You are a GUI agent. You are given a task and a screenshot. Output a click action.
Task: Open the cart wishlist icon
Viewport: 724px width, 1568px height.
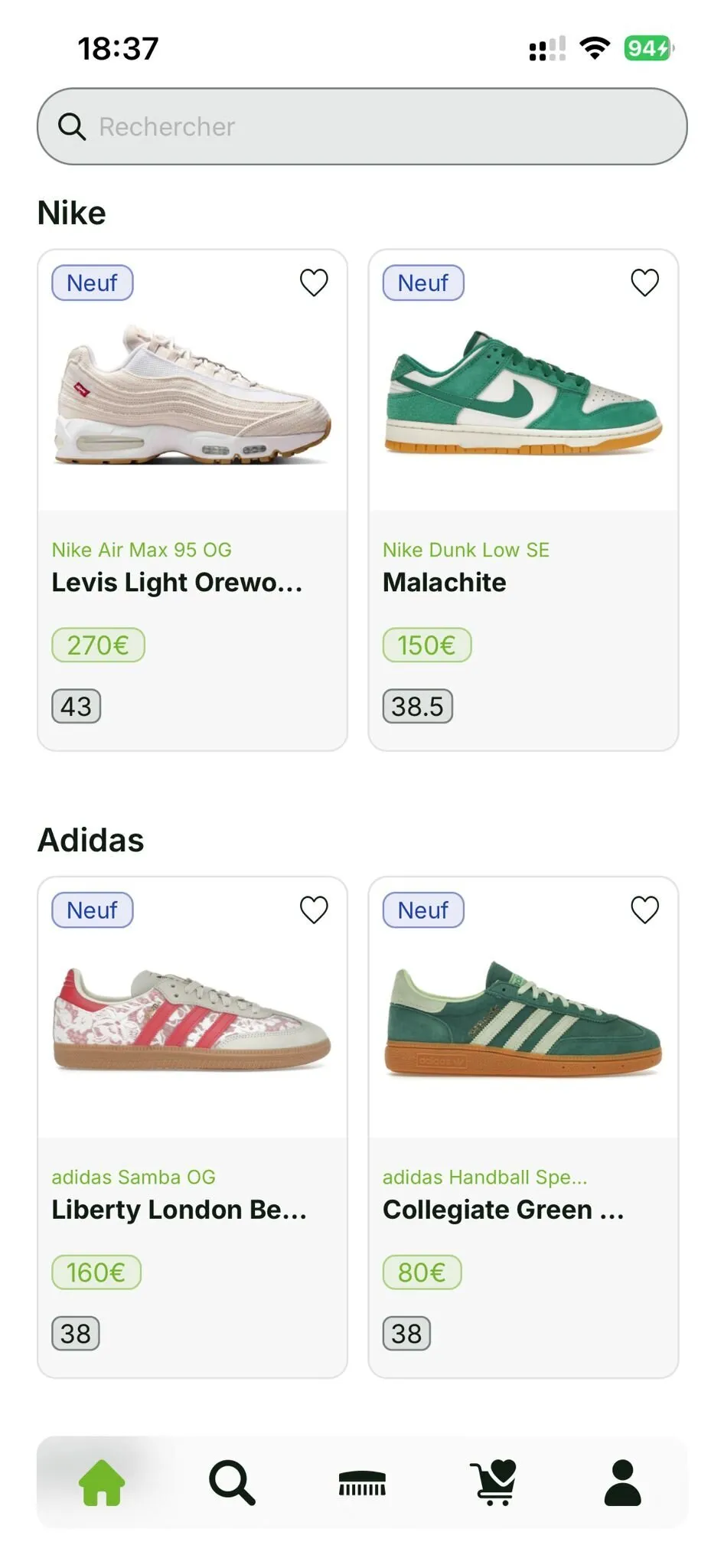(493, 1482)
